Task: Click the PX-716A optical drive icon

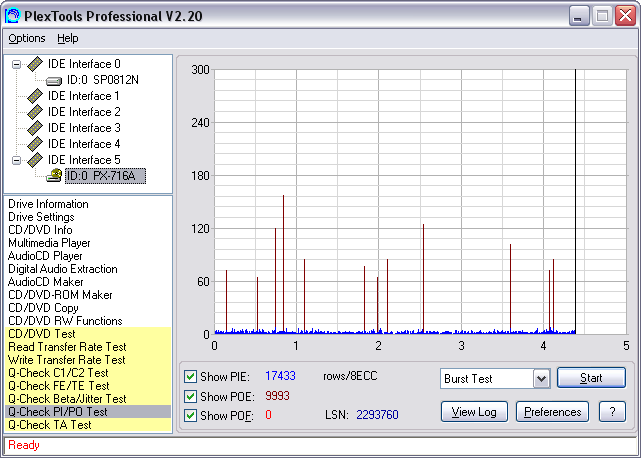Action: [x=54, y=175]
